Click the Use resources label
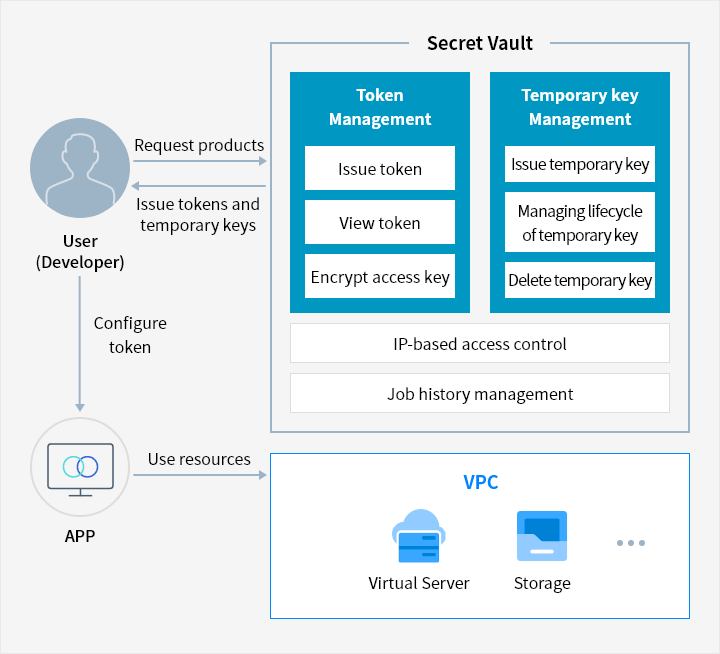The width and height of the screenshot is (720, 654). (x=199, y=459)
